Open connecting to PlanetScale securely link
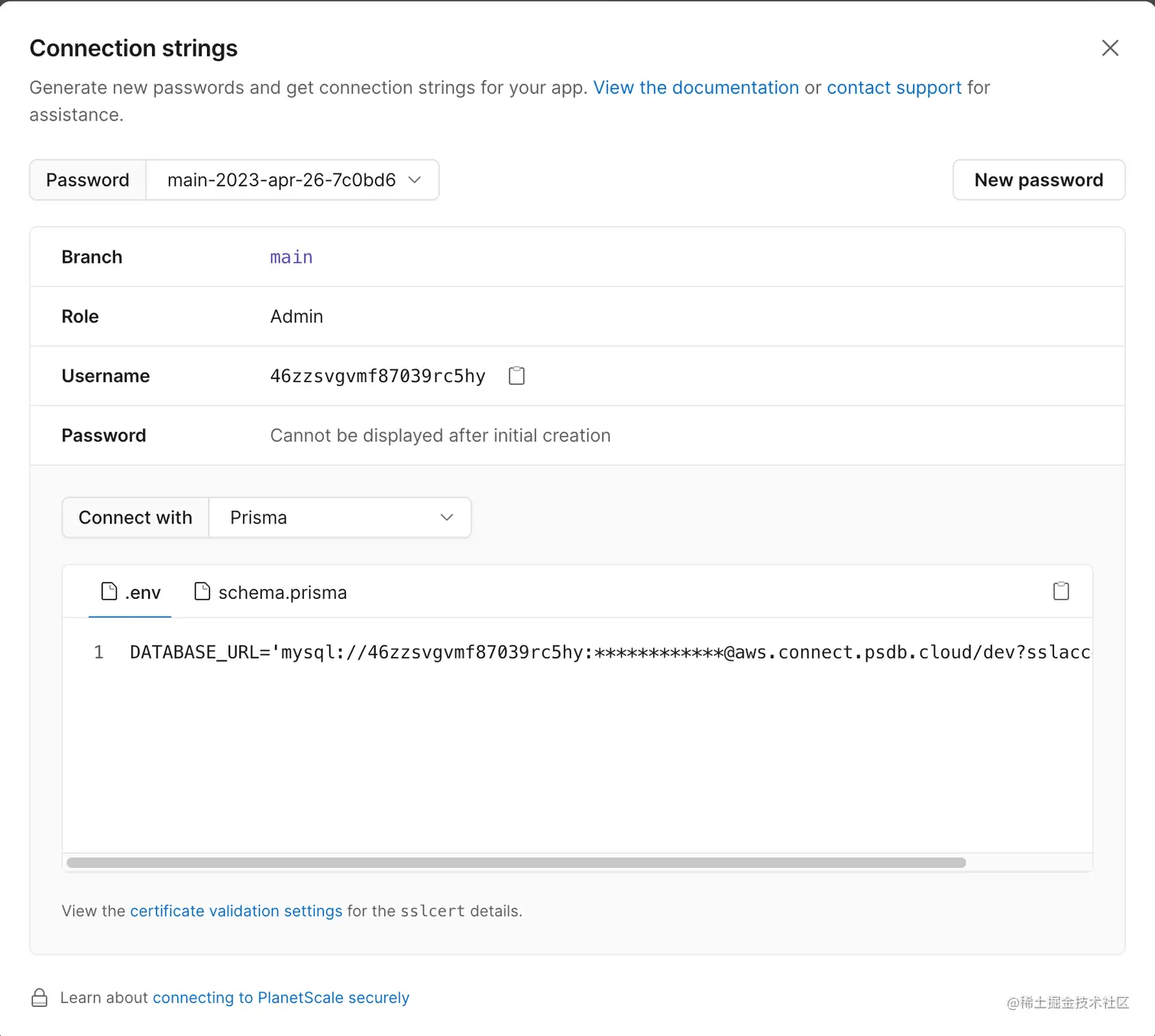The image size is (1155, 1036). [281, 998]
